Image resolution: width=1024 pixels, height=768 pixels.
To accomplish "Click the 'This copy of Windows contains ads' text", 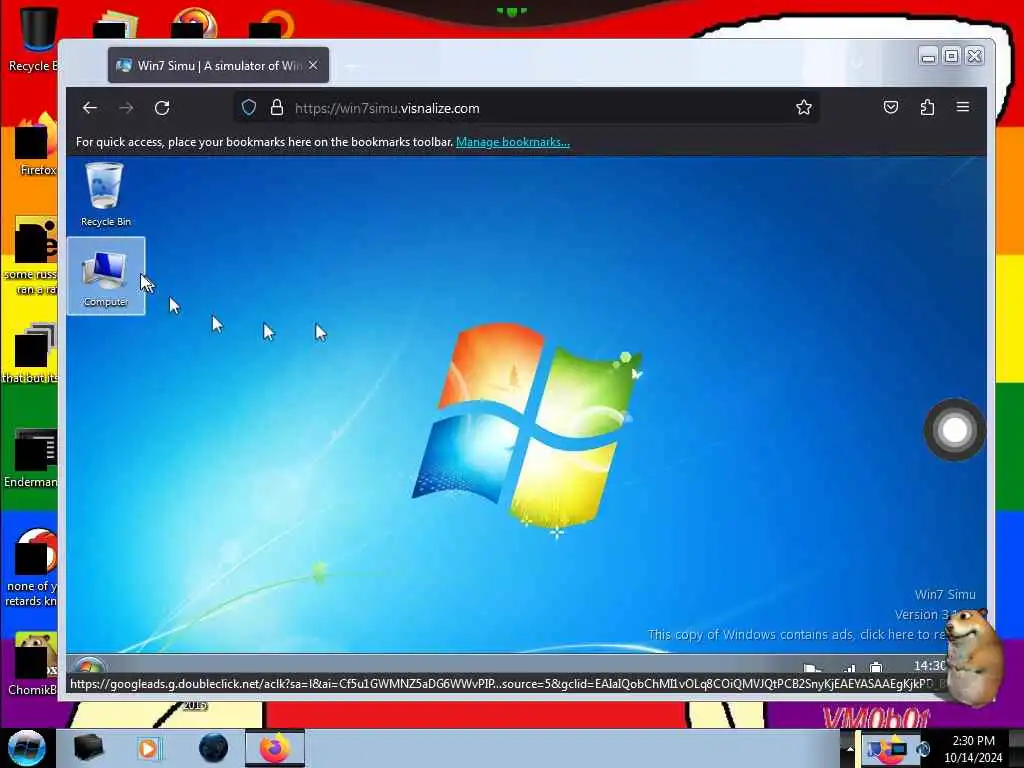I will 797,634.
